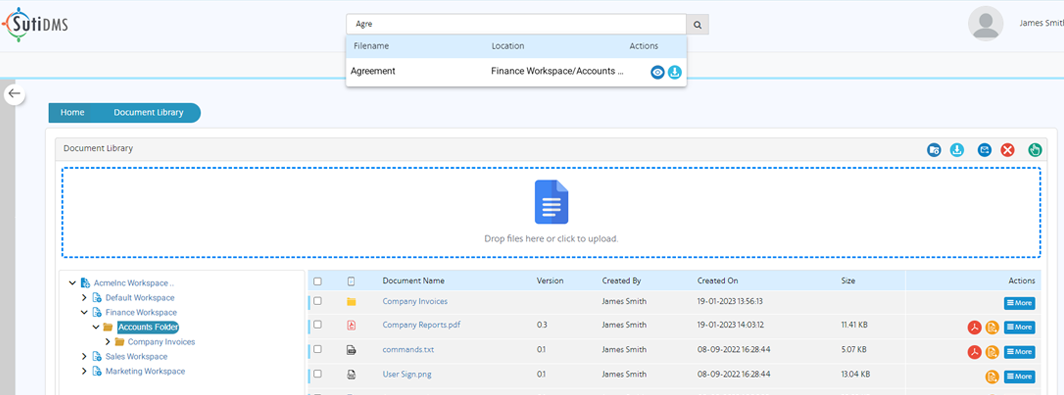Click the Accounts Folder tree folder icon

[x=107, y=327]
